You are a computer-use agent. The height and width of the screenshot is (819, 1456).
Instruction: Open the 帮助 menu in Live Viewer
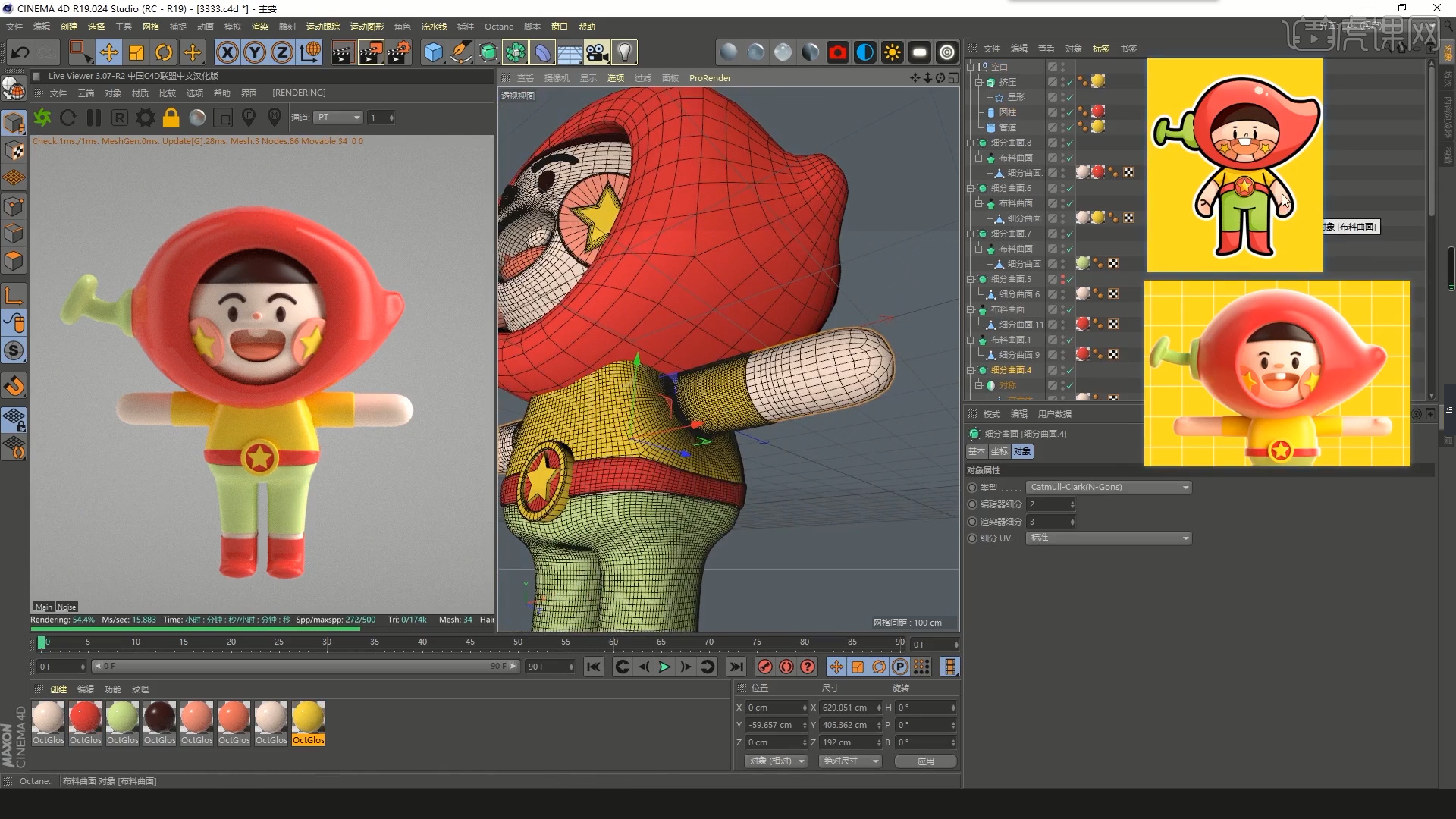pos(221,93)
